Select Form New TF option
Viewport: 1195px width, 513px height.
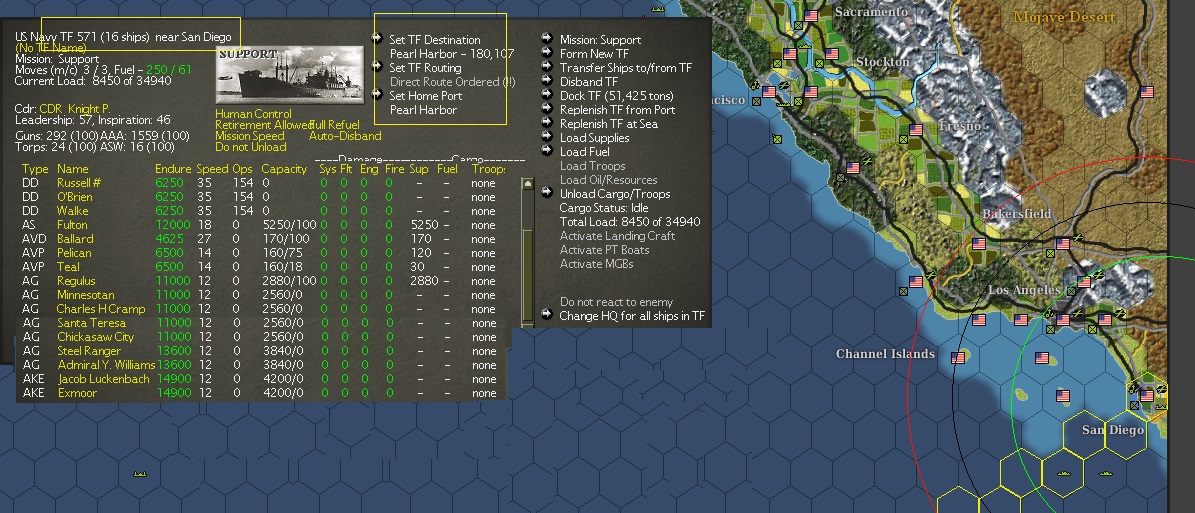tap(594, 53)
